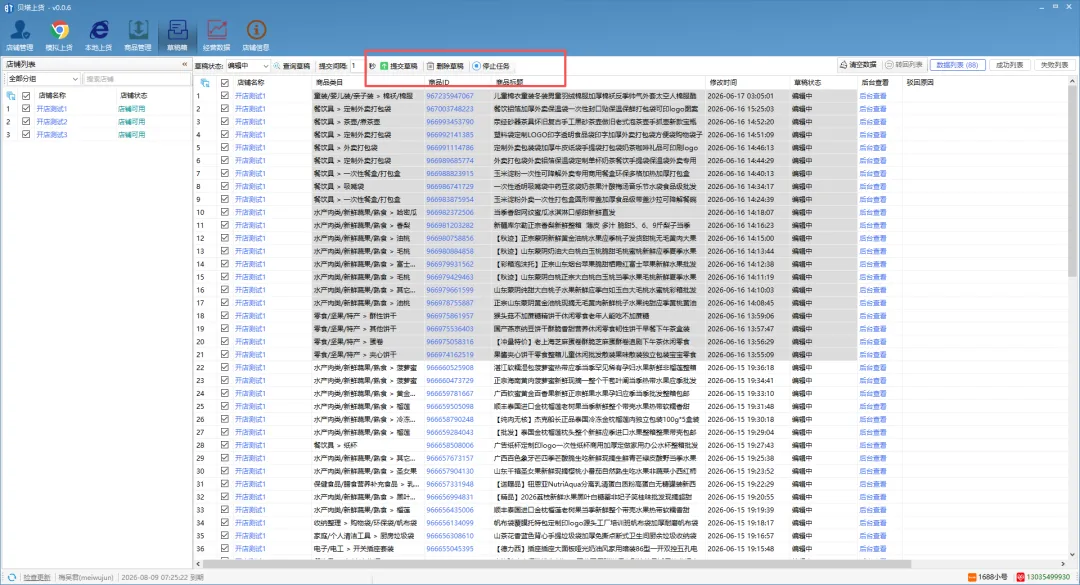The width and height of the screenshot is (1080, 585).
Task: Click the 搜索店铺 search input field
Action: click(x=136, y=79)
